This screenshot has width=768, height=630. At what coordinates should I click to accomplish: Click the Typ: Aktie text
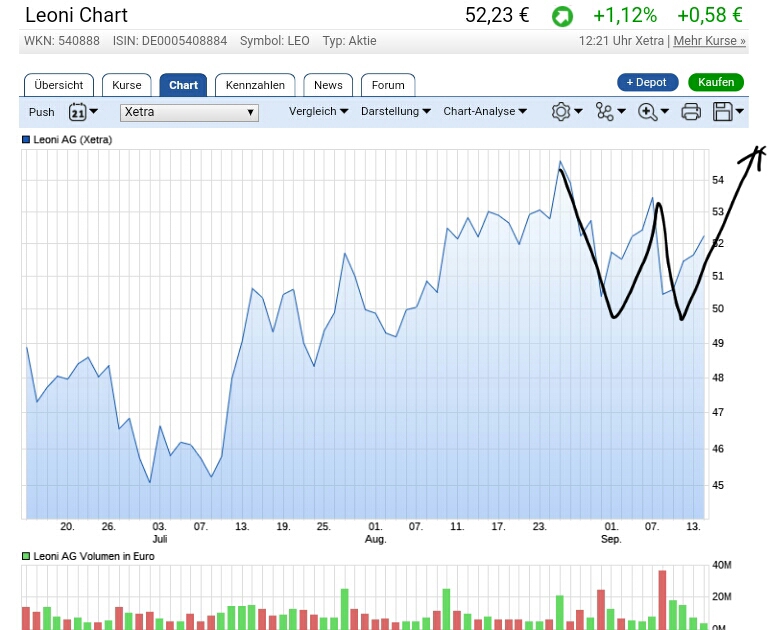(349, 41)
